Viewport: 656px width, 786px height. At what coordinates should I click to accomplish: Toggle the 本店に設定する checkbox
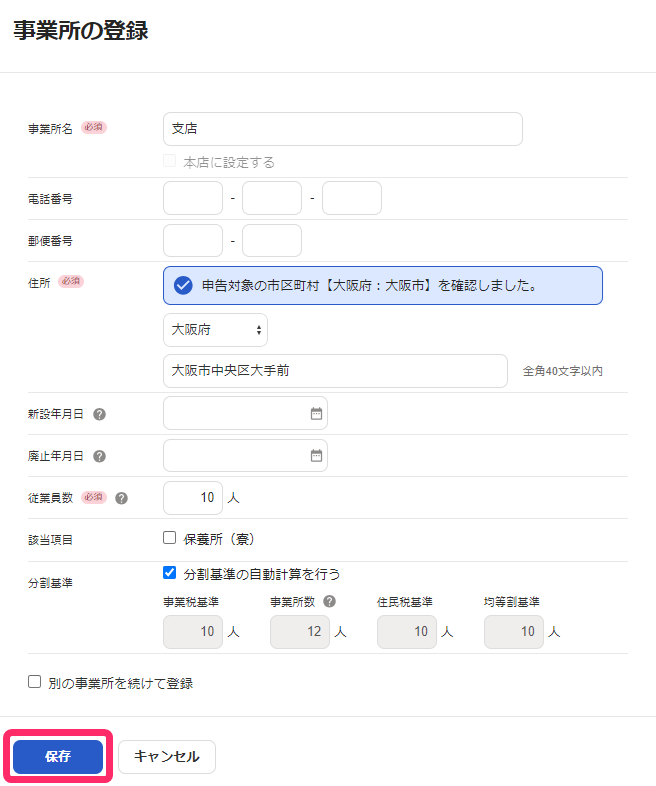(x=169, y=161)
